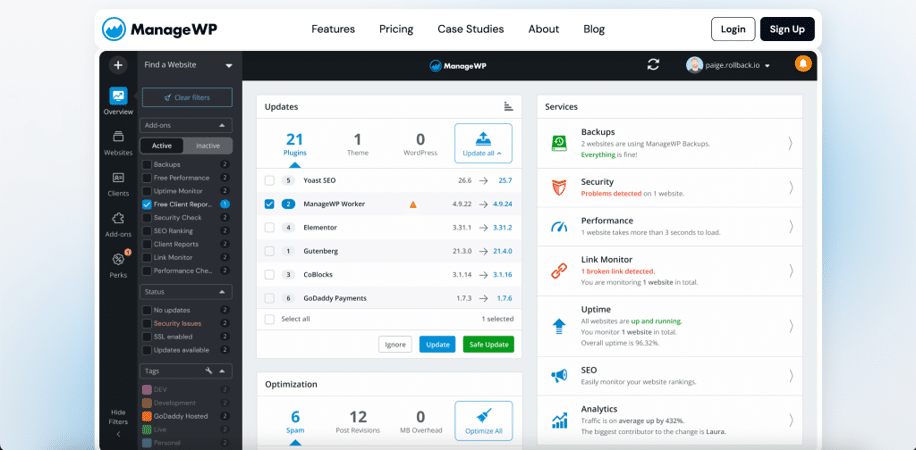Check the Select all checkbox
The height and width of the screenshot is (450, 916).
(269, 319)
